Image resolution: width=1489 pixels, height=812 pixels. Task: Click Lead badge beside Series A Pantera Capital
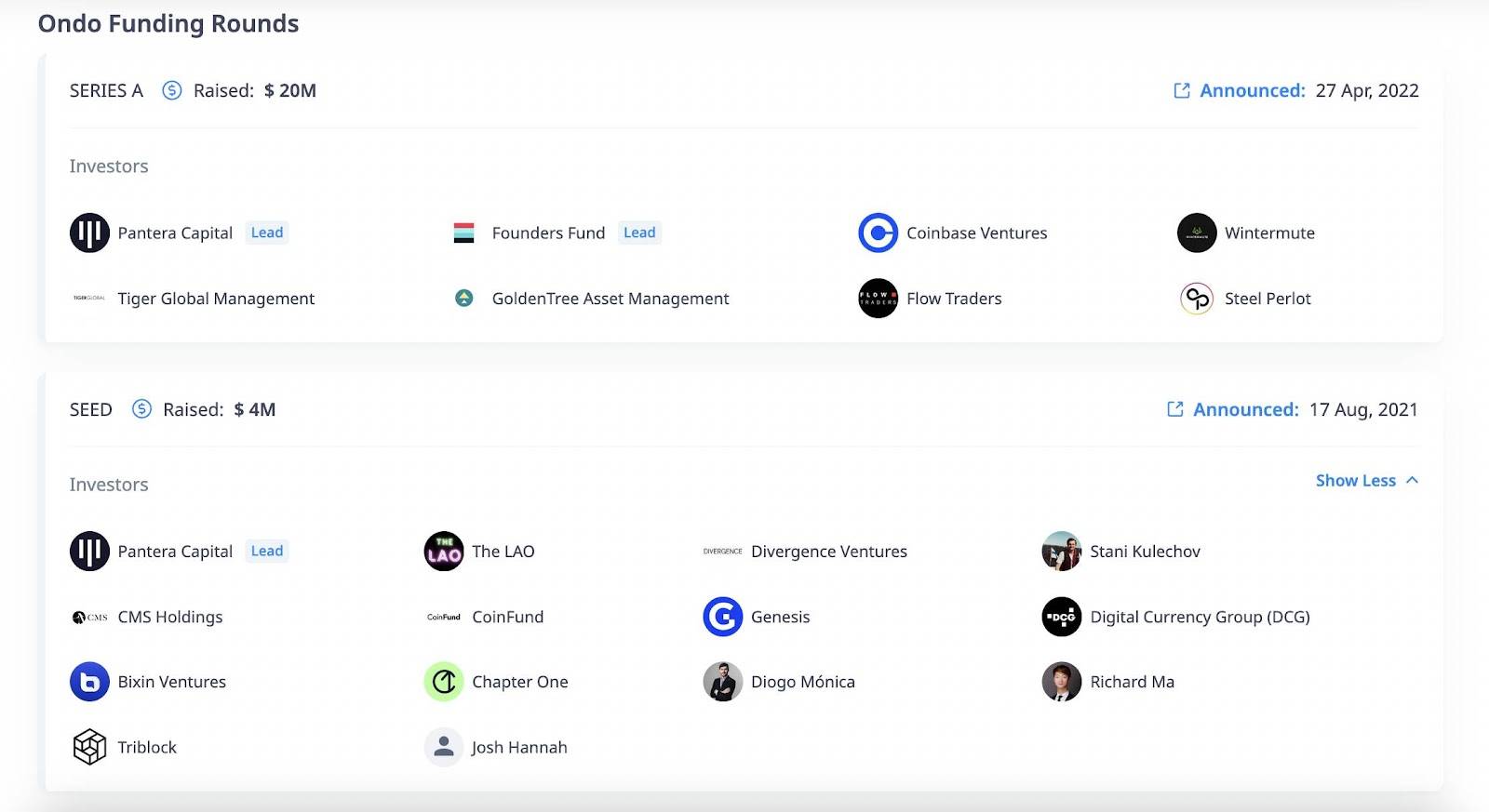(x=267, y=233)
